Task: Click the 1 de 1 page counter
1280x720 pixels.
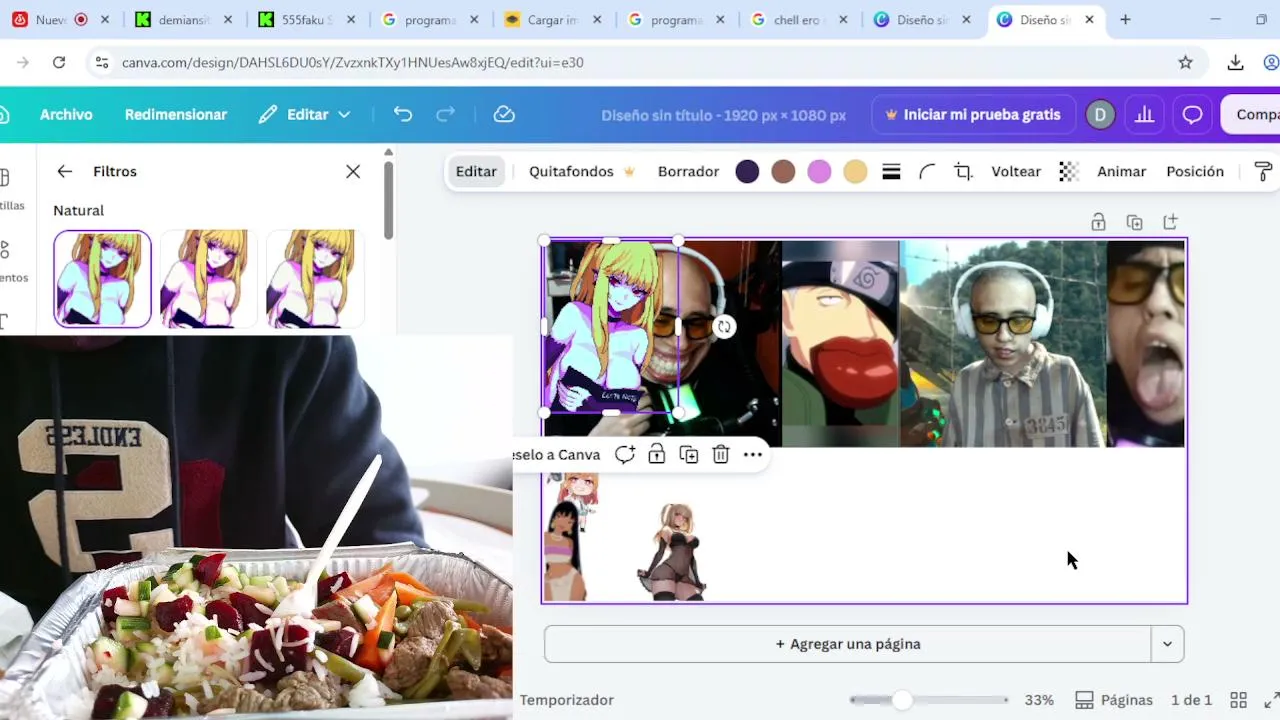Action: 1191,700
